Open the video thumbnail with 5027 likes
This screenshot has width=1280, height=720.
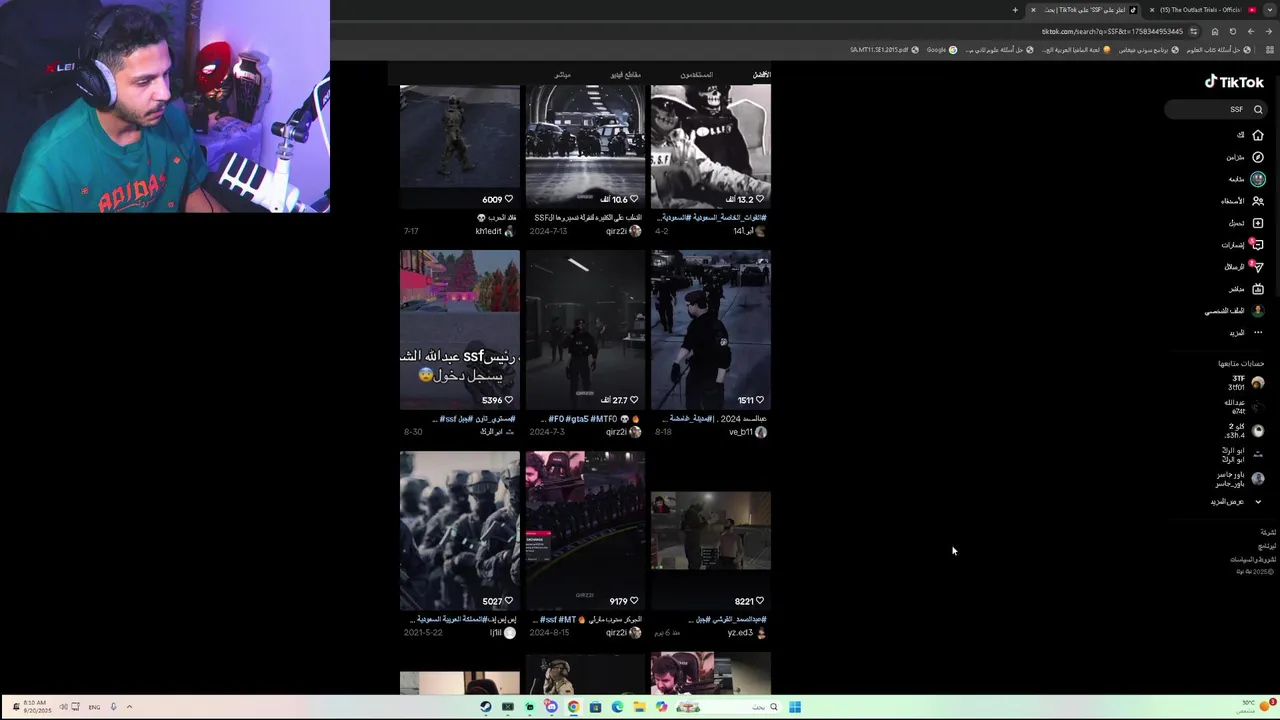(460, 530)
